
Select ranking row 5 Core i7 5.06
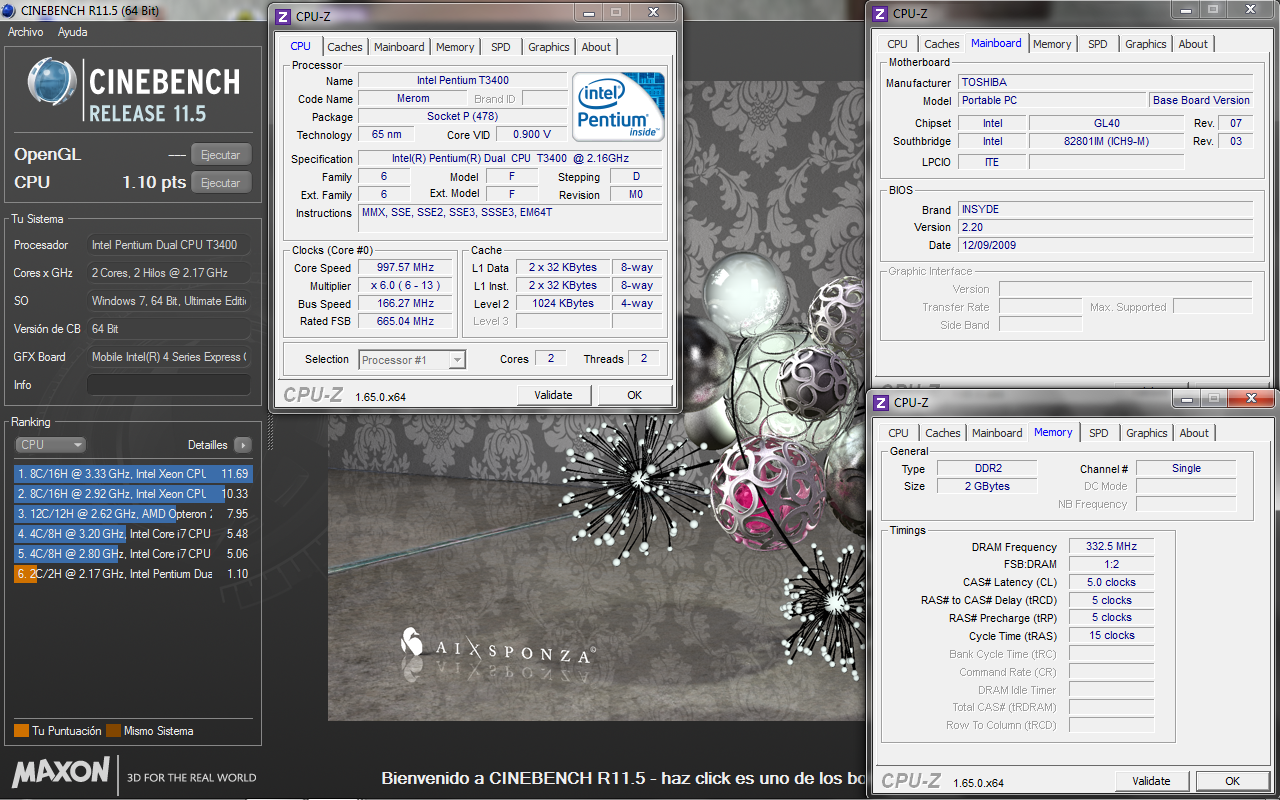tap(133, 554)
